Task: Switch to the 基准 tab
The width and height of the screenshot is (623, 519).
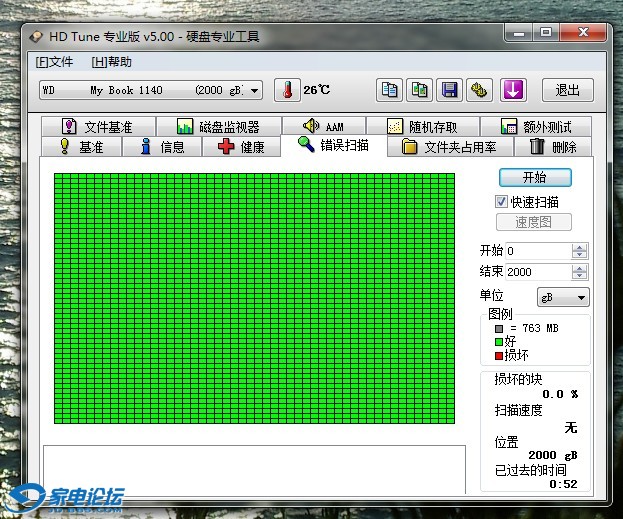Action: 81,147
